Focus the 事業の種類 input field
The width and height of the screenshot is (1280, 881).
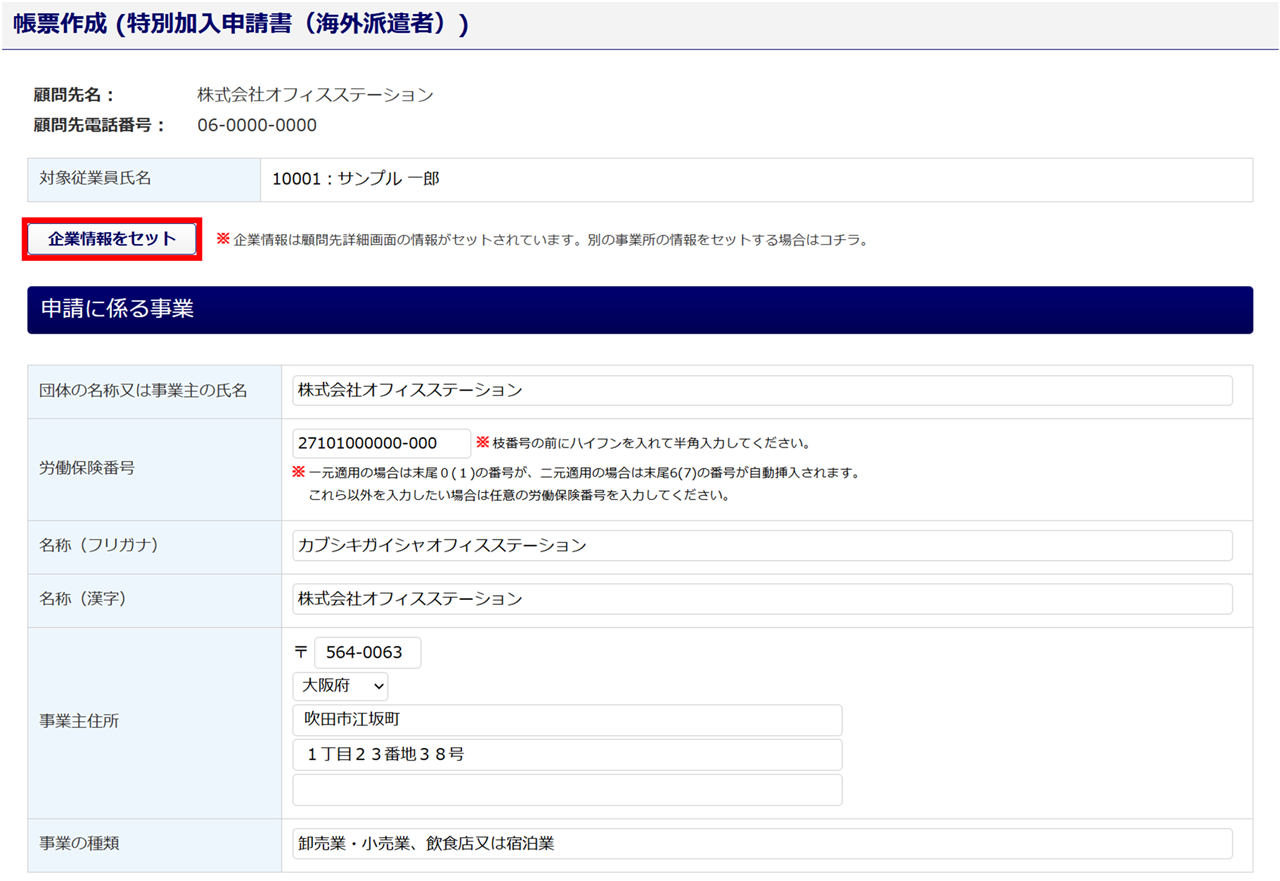tap(762, 844)
